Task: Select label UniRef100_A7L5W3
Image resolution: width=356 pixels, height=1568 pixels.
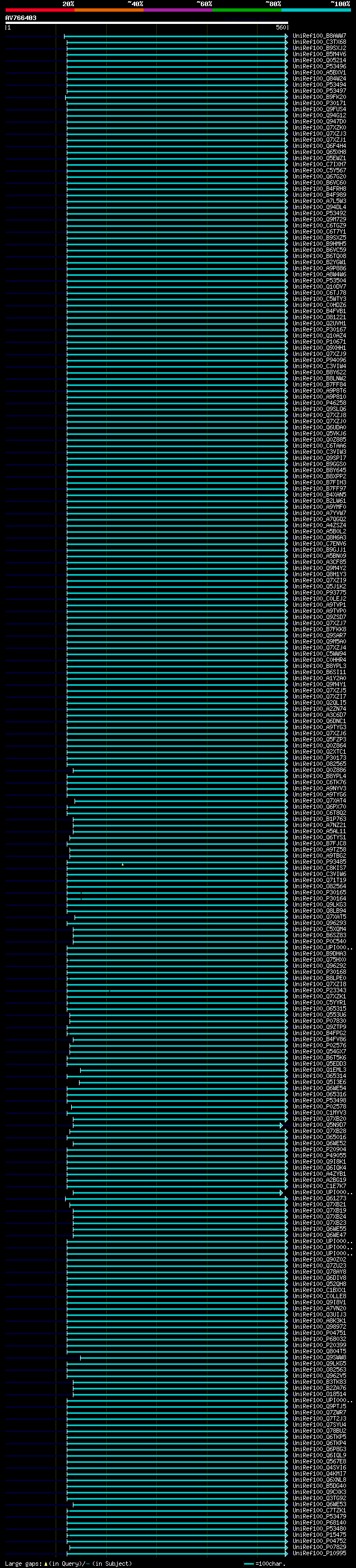Action: pyautogui.click(x=319, y=201)
